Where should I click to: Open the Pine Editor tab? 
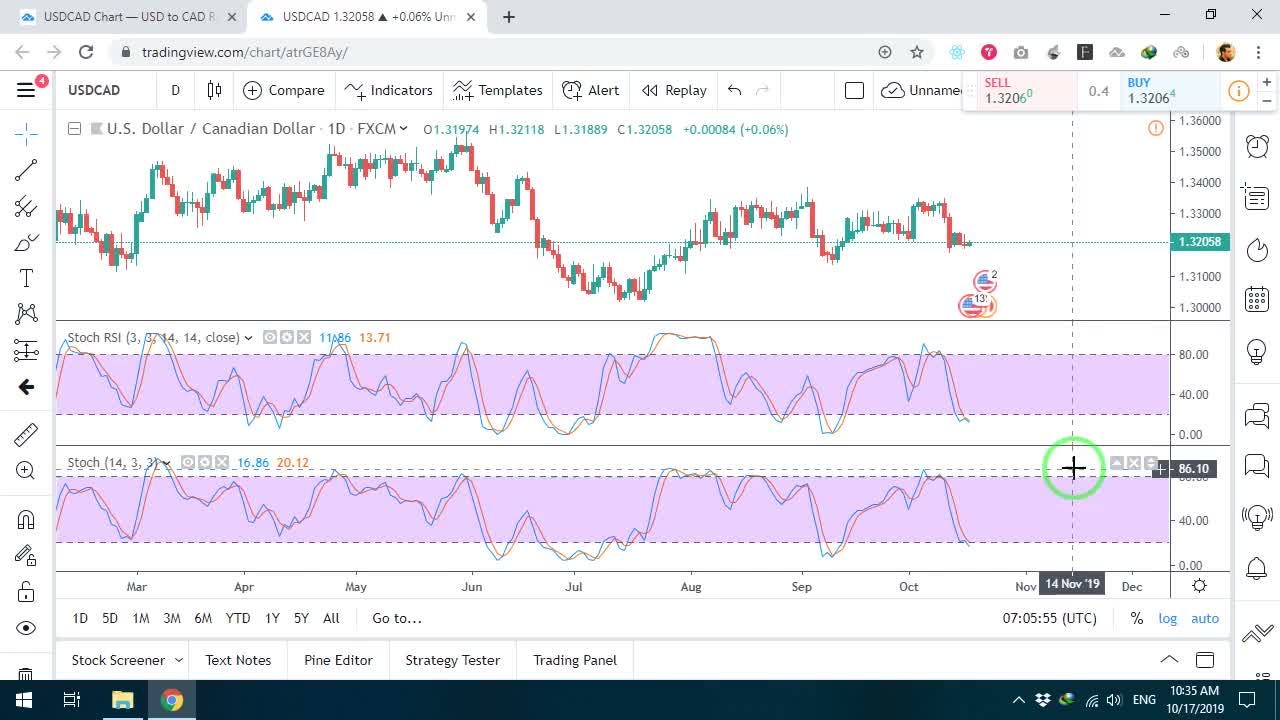click(x=338, y=660)
